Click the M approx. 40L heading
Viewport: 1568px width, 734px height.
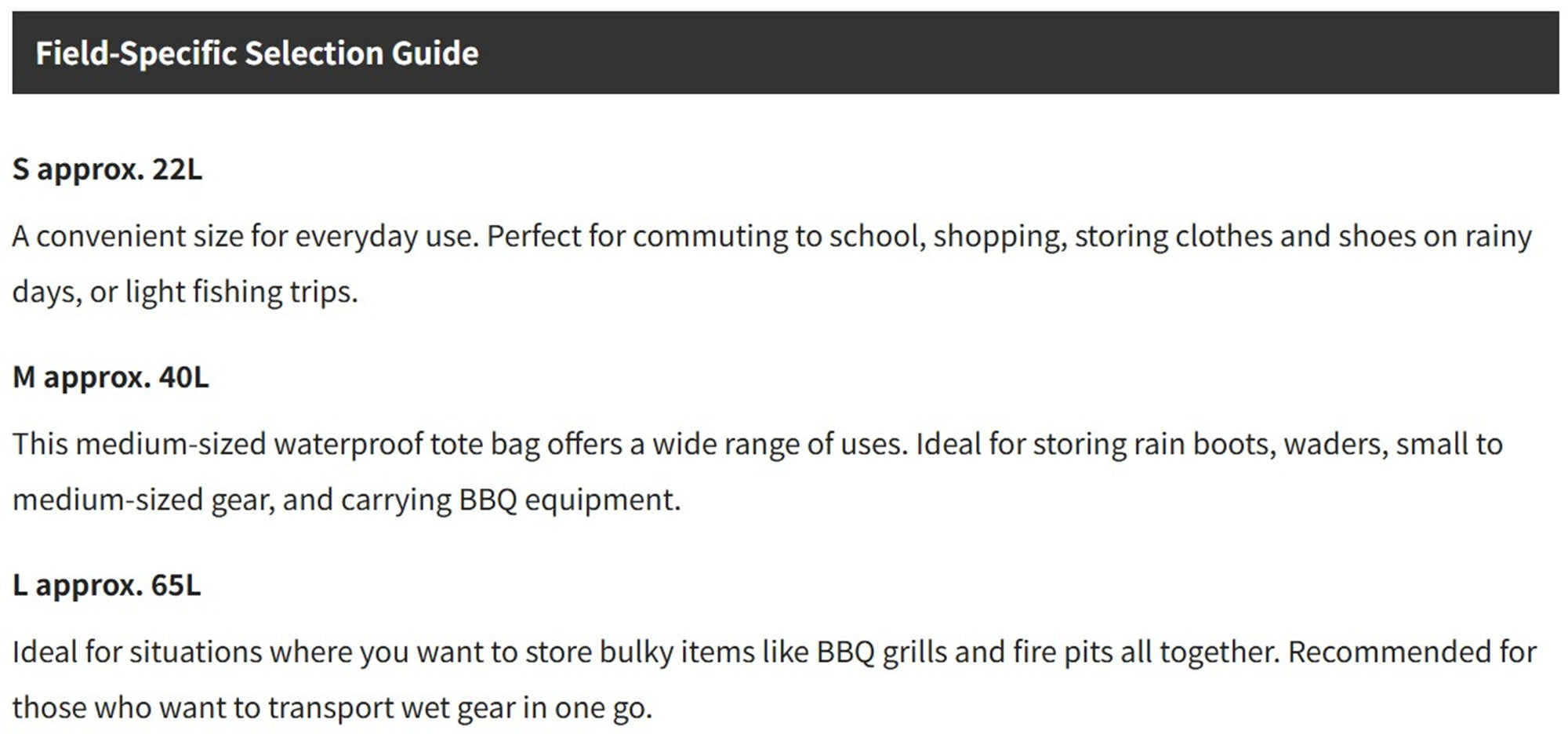(x=111, y=377)
